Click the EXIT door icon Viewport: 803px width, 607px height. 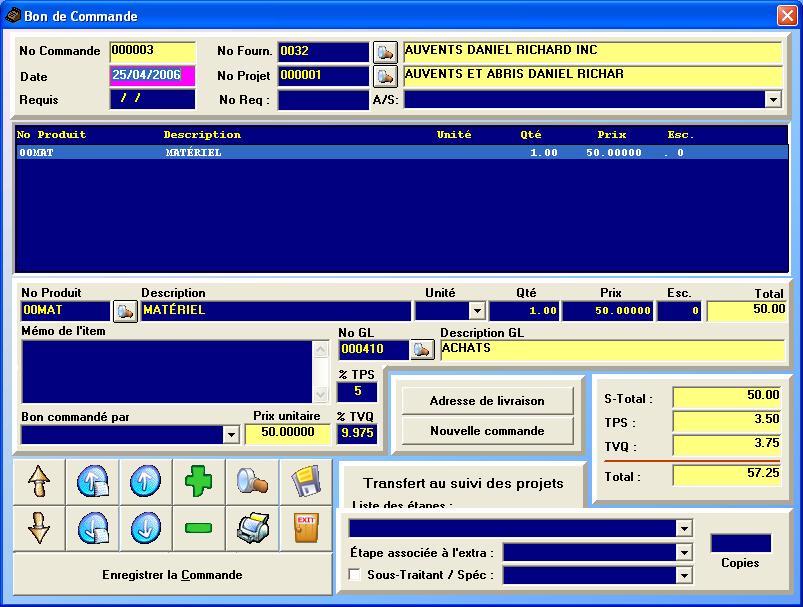pyautogui.click(x=305, y=527)
